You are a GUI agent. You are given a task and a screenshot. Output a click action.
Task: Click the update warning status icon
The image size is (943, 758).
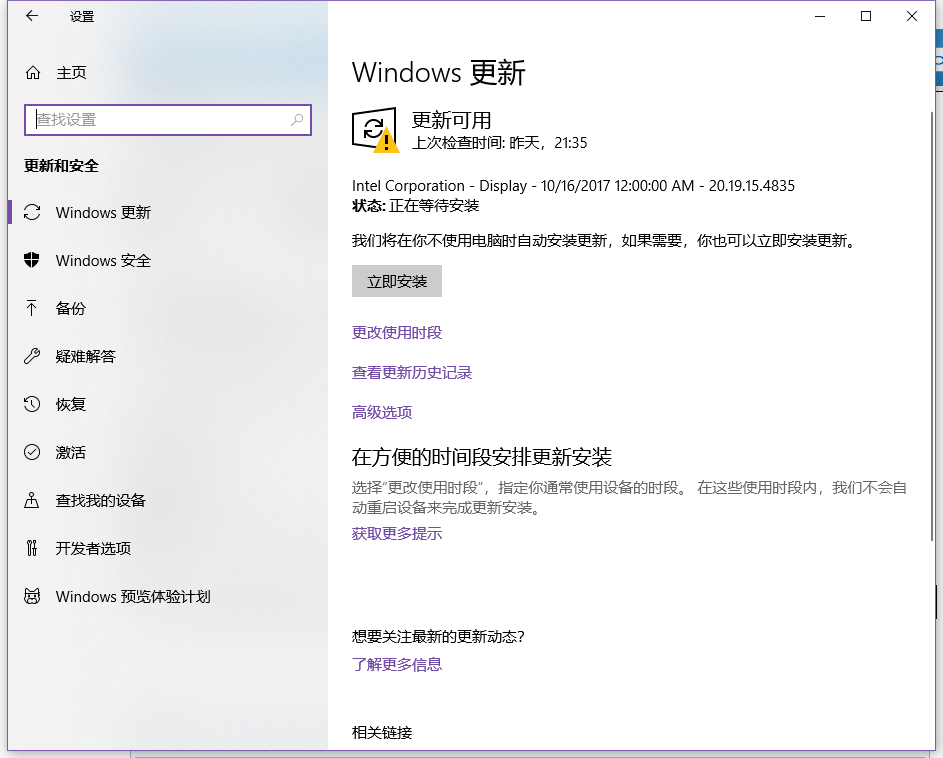pos(375,130)
